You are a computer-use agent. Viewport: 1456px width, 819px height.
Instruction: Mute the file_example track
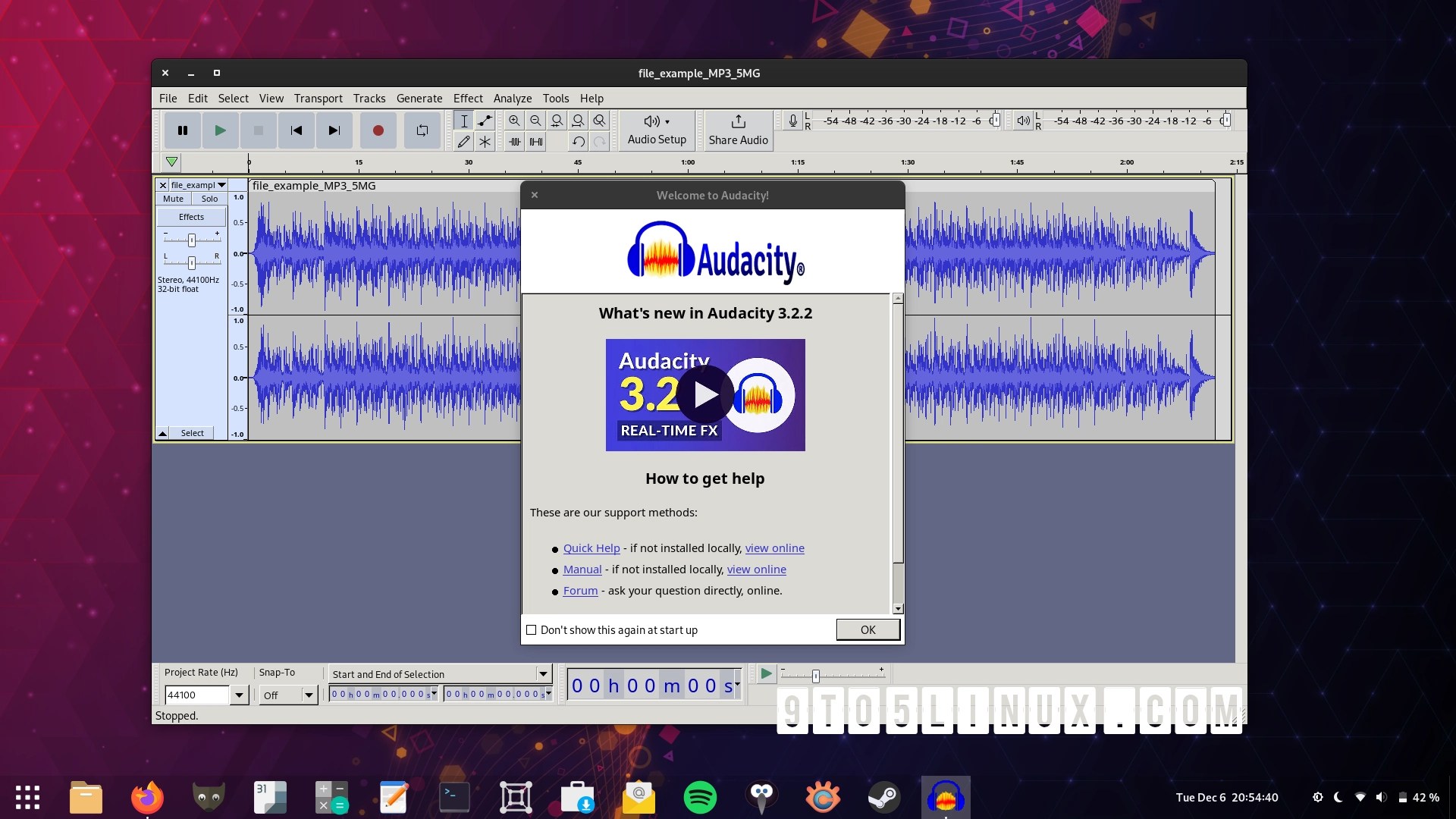173,199
